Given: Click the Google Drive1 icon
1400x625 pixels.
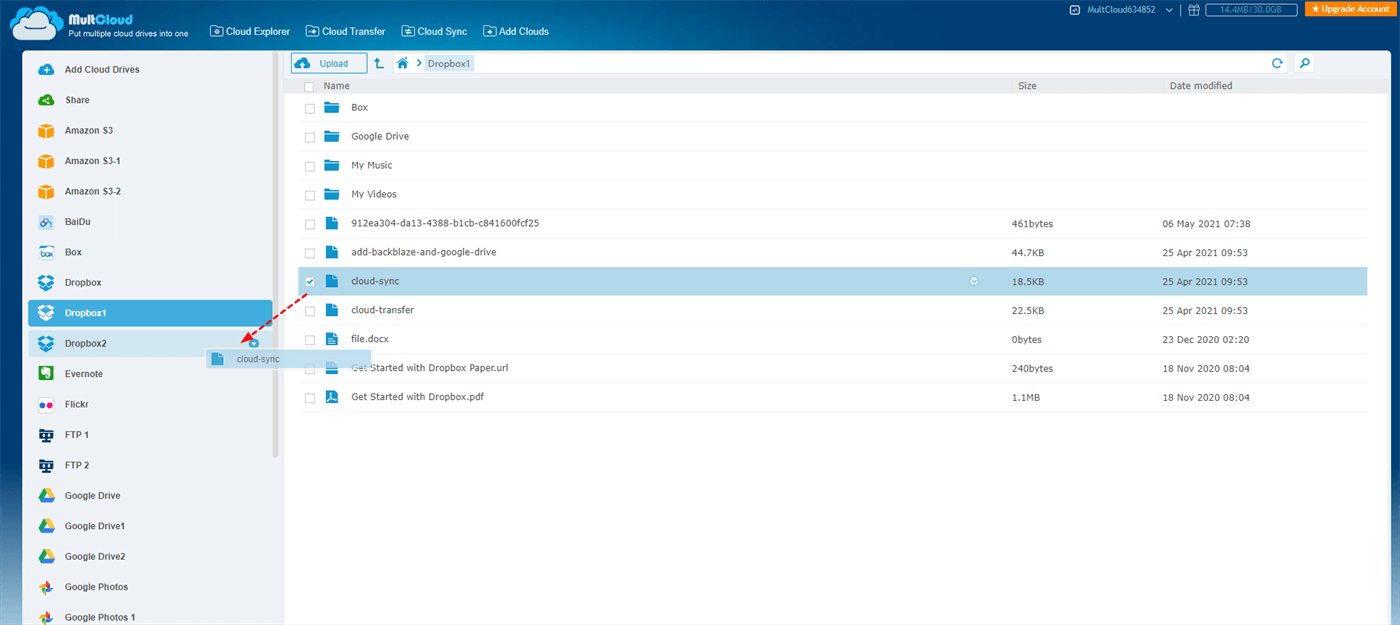Looking at the screenshot, I should tap(46, 526).
